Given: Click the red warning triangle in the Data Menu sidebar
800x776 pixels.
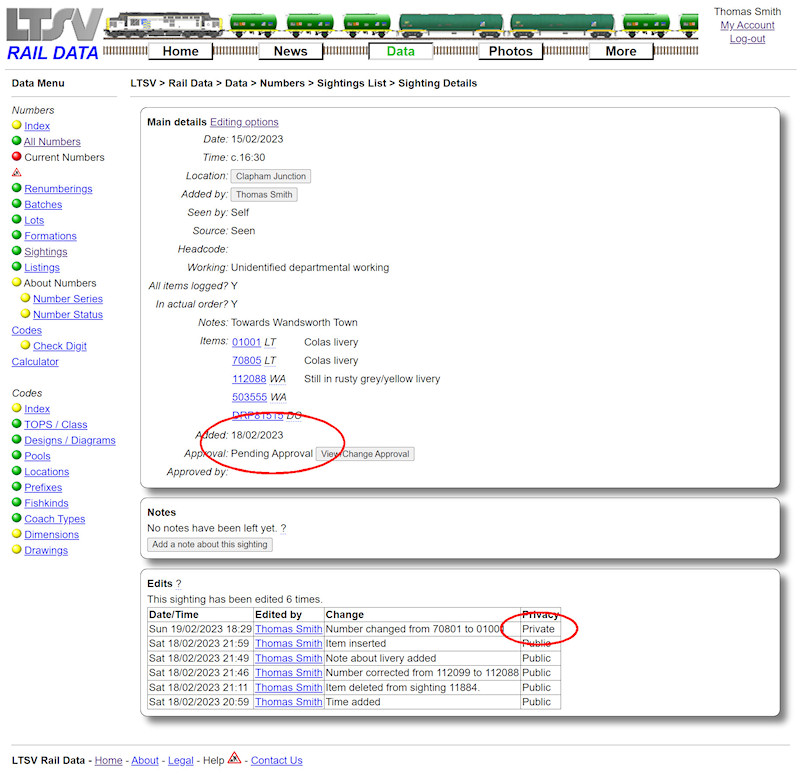Looking at the screenshot, I should click(x=16, y=172).
